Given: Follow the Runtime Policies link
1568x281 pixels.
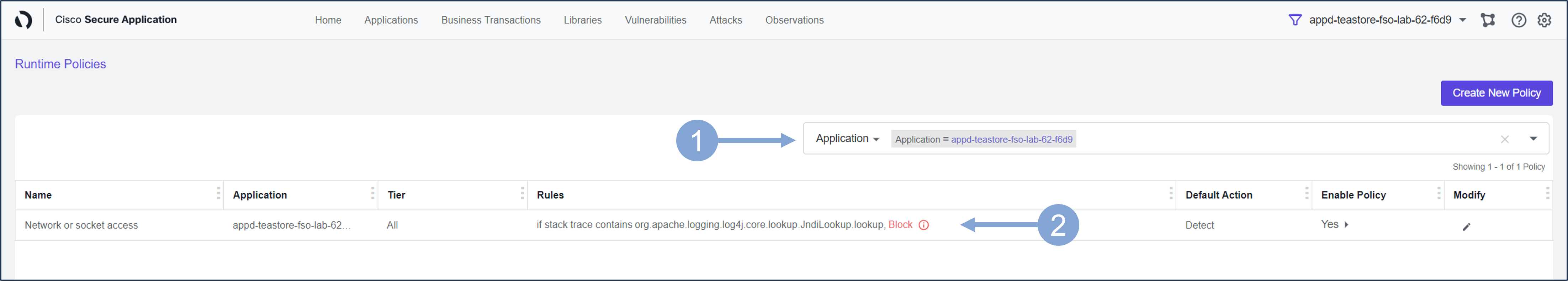Looking at the screenshot, I should click(60, 64).
